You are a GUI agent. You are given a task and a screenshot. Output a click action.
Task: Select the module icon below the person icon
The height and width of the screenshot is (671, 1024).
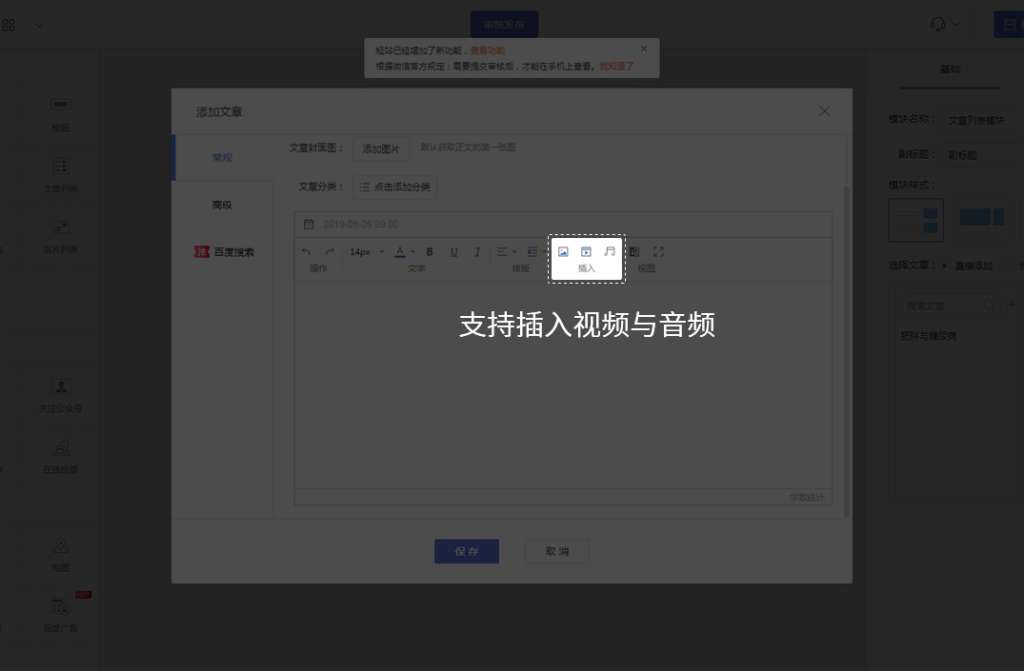point(61,456)
